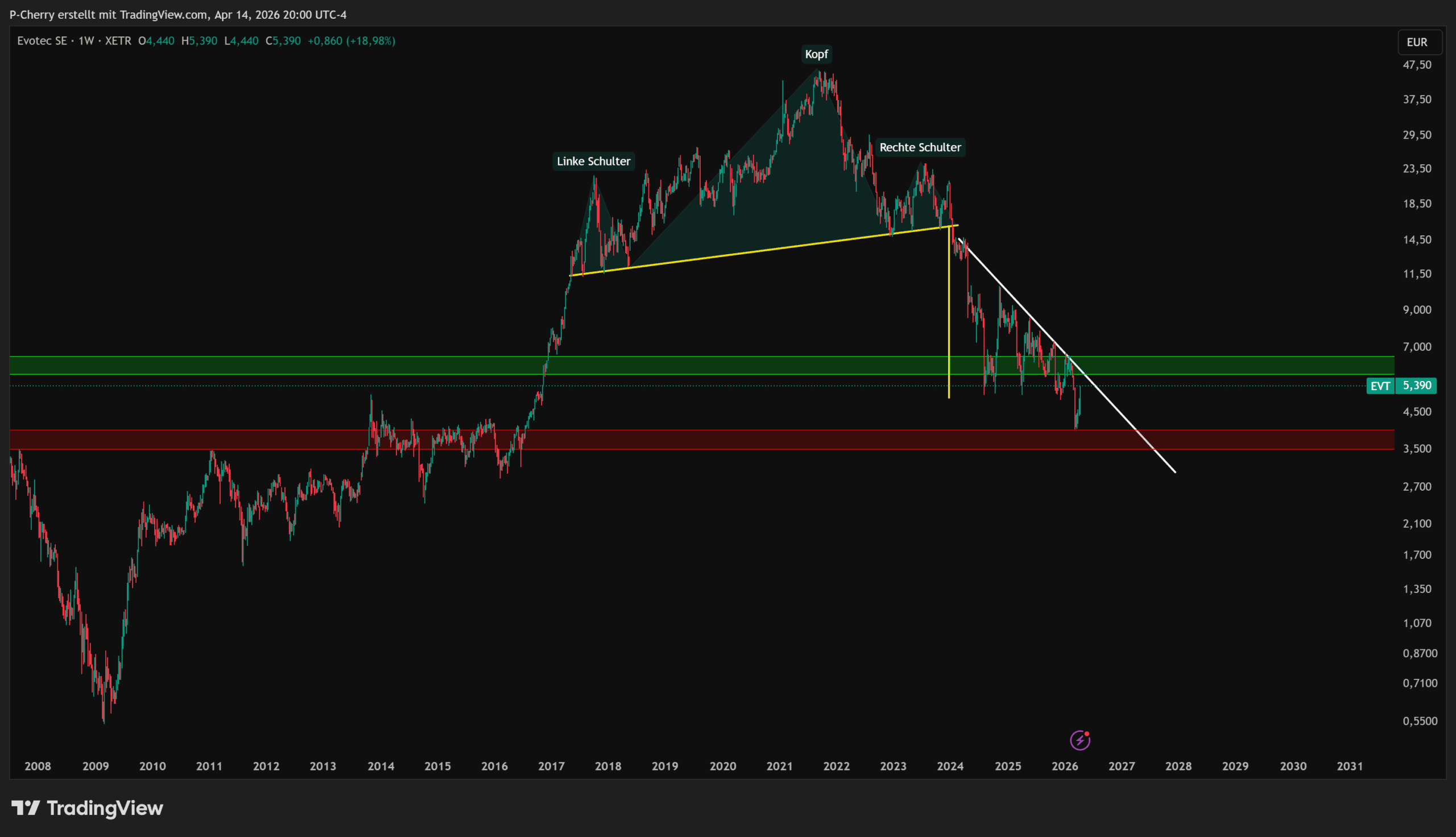Click the white descending trendline

pyautogui.click(x=1121, y=414)
